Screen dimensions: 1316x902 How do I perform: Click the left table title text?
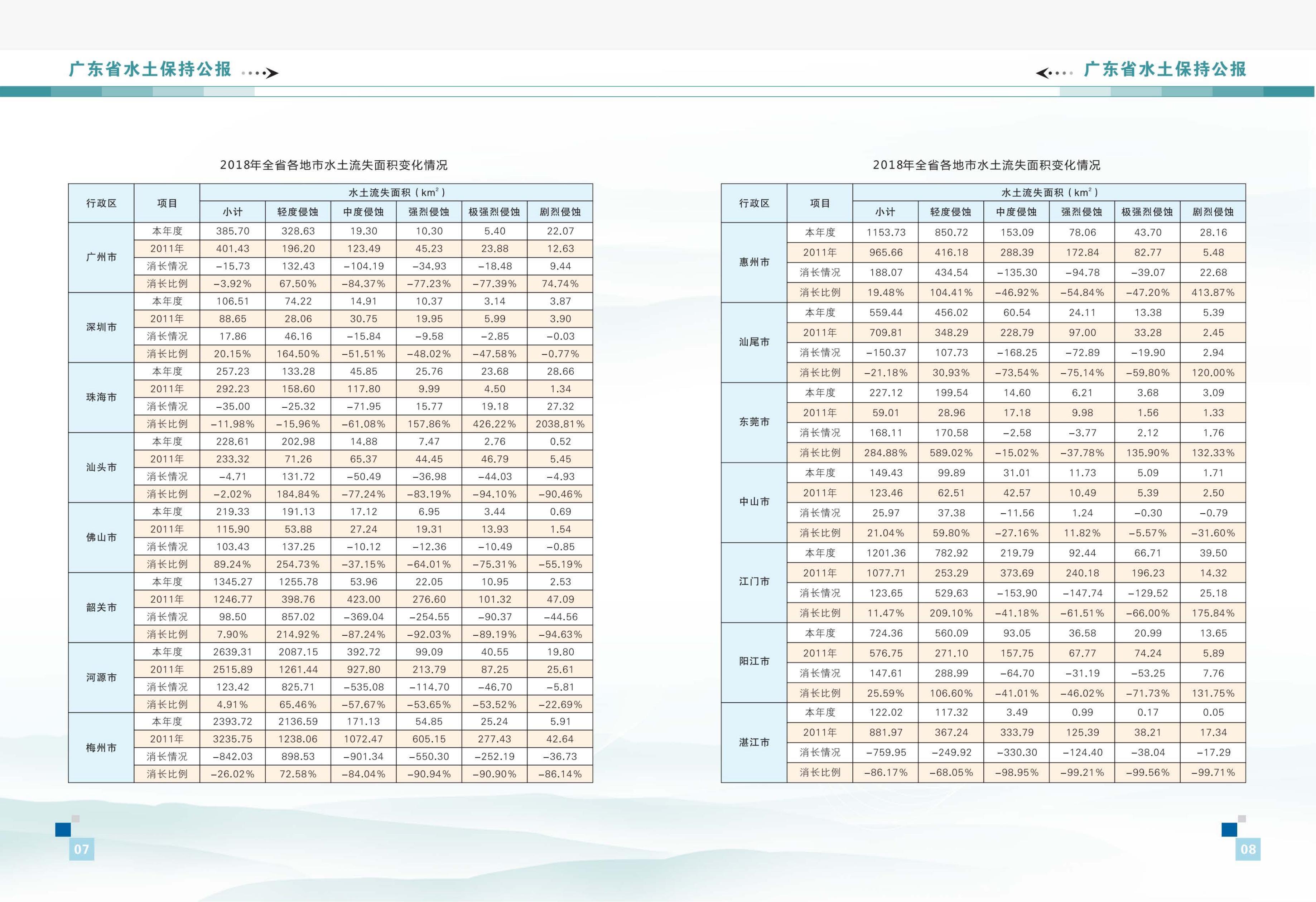pyautogui.click(x=333, y=165)
